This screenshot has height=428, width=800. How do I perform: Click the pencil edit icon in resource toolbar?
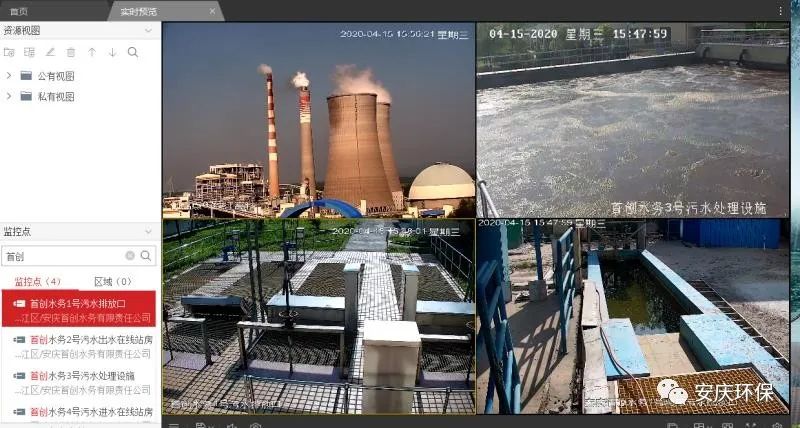click(x=50, y=52)
